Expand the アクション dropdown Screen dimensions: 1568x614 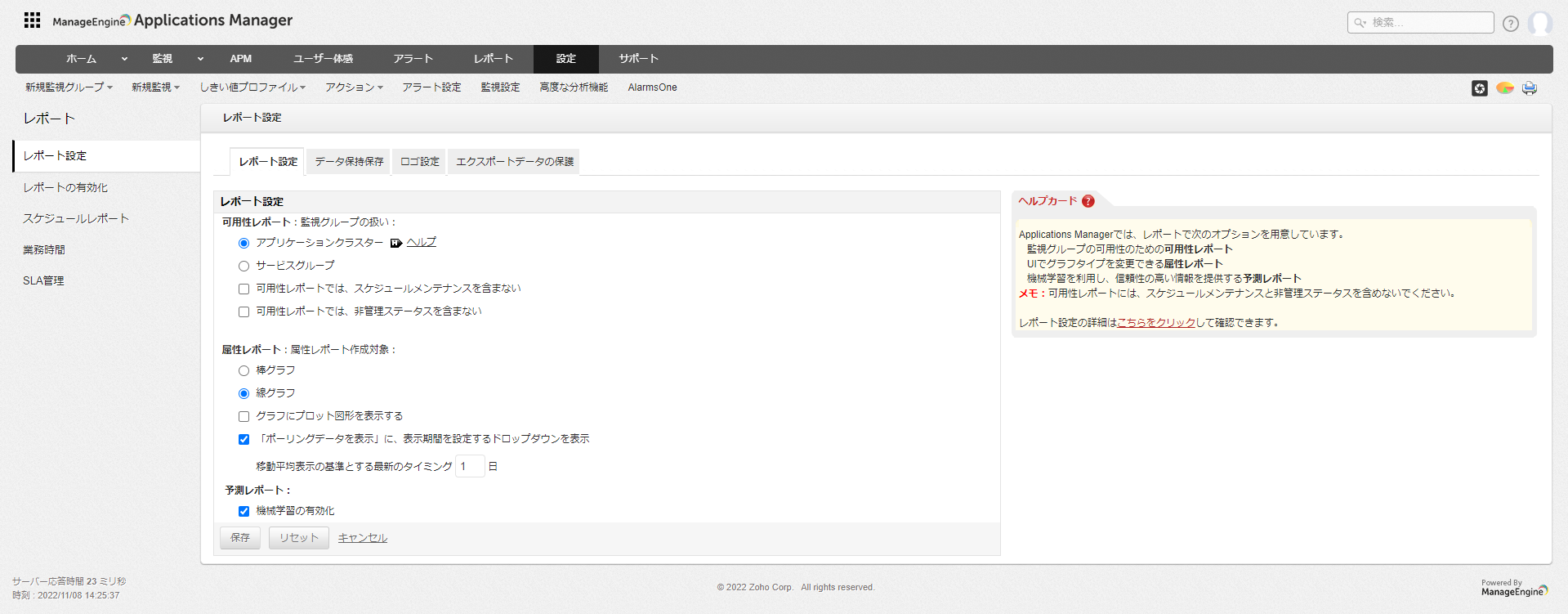click(x=354, y=87)
